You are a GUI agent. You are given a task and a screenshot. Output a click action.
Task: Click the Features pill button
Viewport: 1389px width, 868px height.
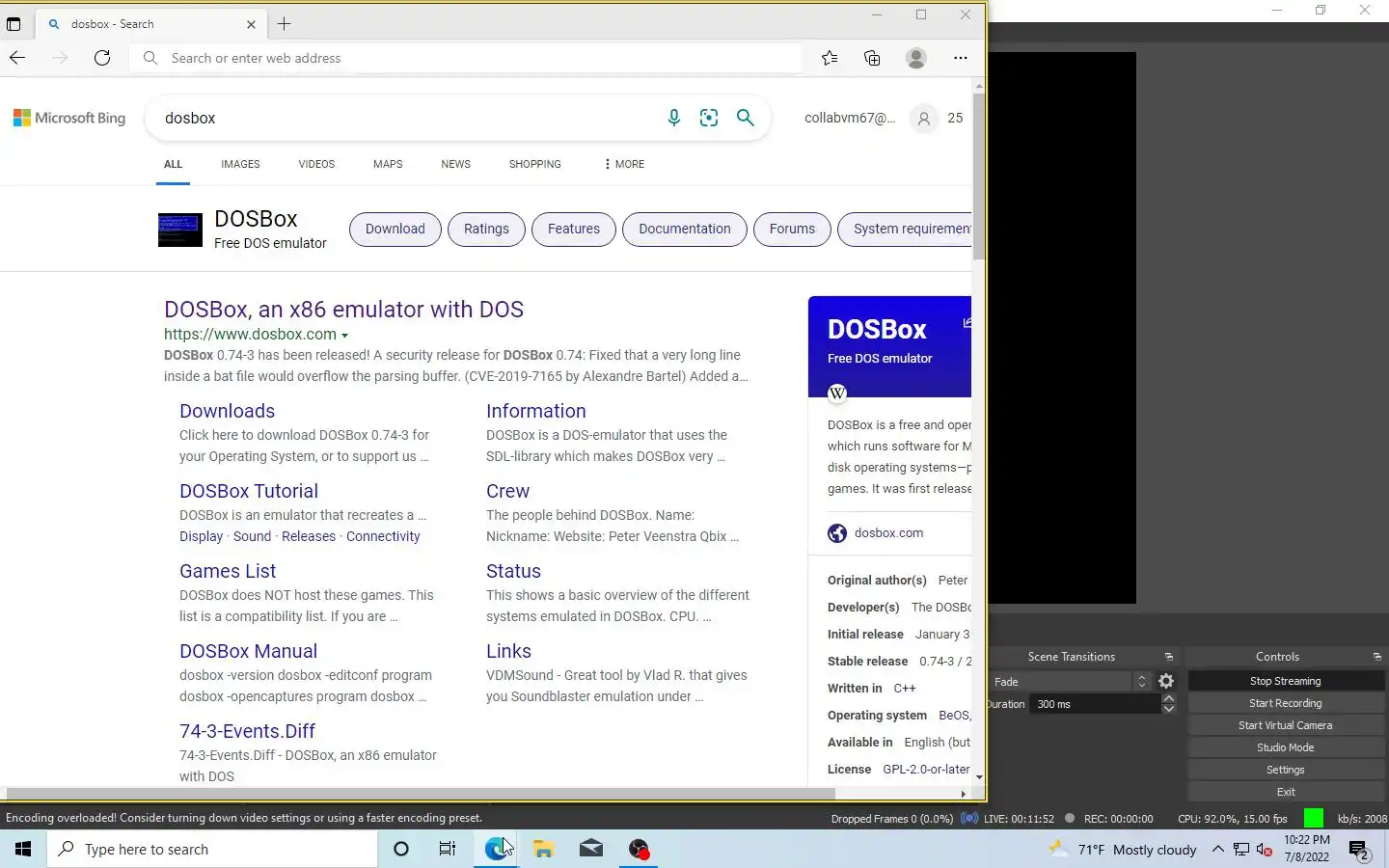coord(574,230)
